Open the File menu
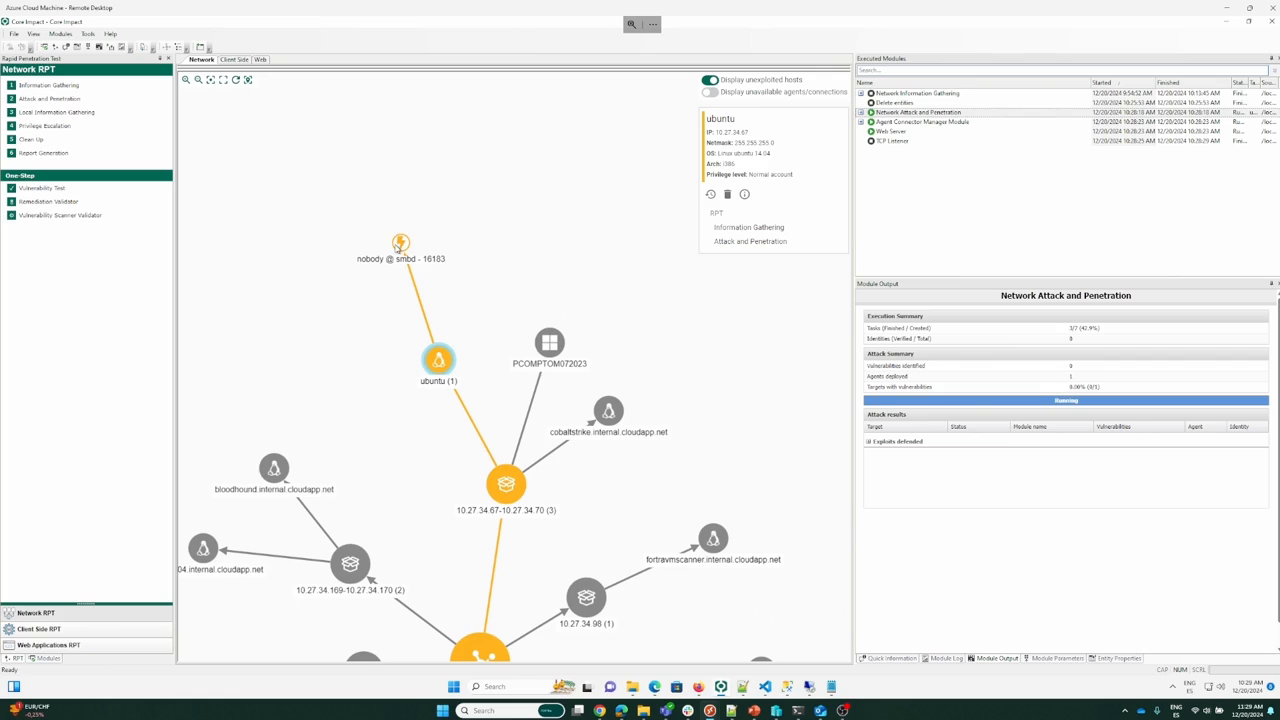This screenshot has width=1280, height=720. click(x=14, y=34)
